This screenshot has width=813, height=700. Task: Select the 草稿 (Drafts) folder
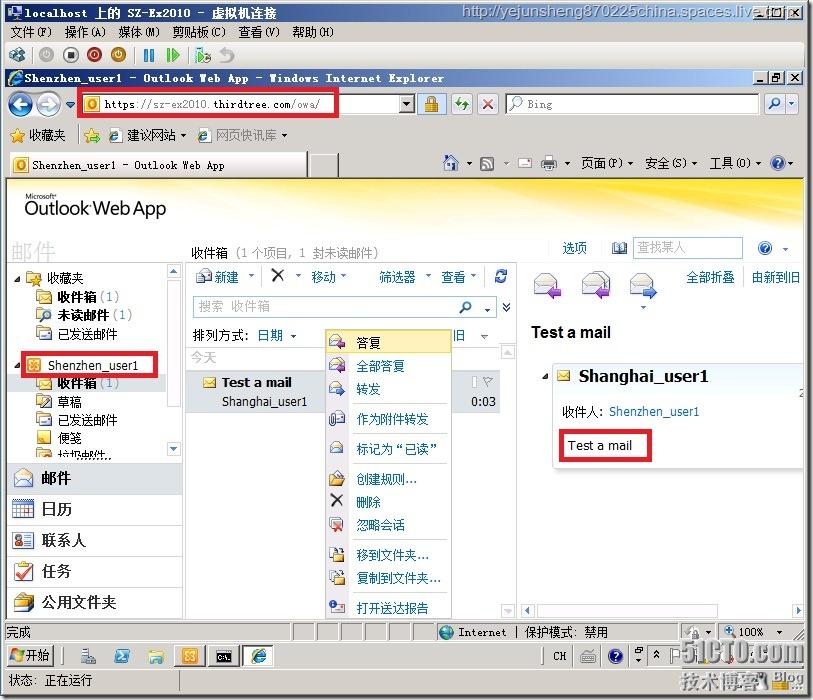69,402
